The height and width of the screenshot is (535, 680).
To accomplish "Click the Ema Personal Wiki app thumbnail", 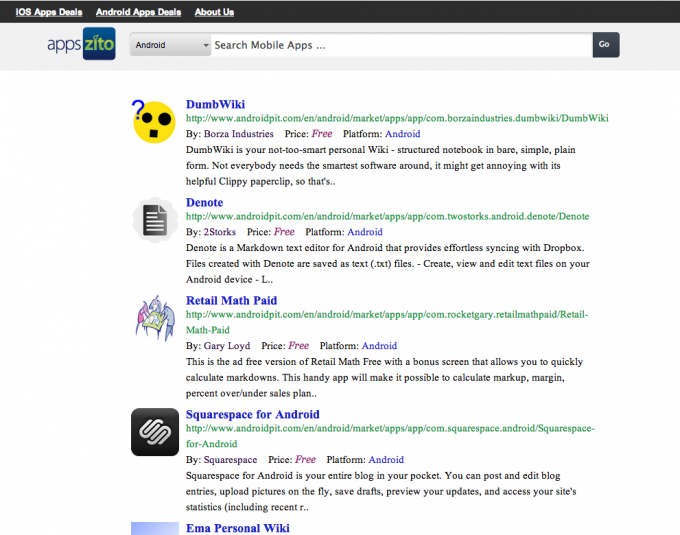I will 155,528.
